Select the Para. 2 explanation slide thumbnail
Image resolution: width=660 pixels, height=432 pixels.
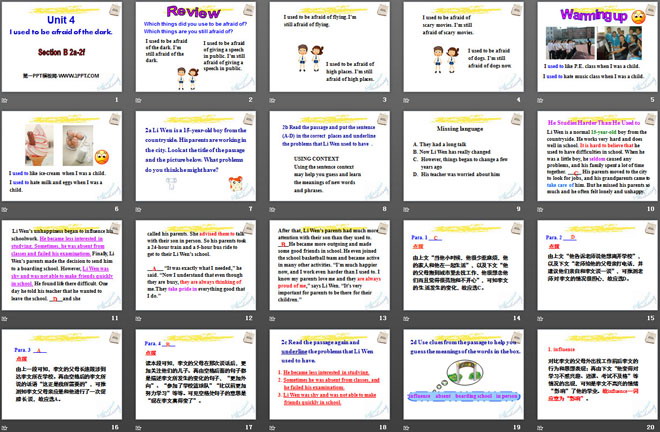[597, 265]
